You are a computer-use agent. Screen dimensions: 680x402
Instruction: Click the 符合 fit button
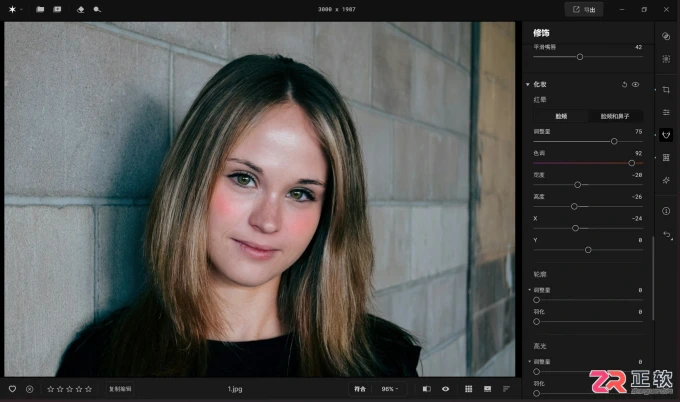360,389
